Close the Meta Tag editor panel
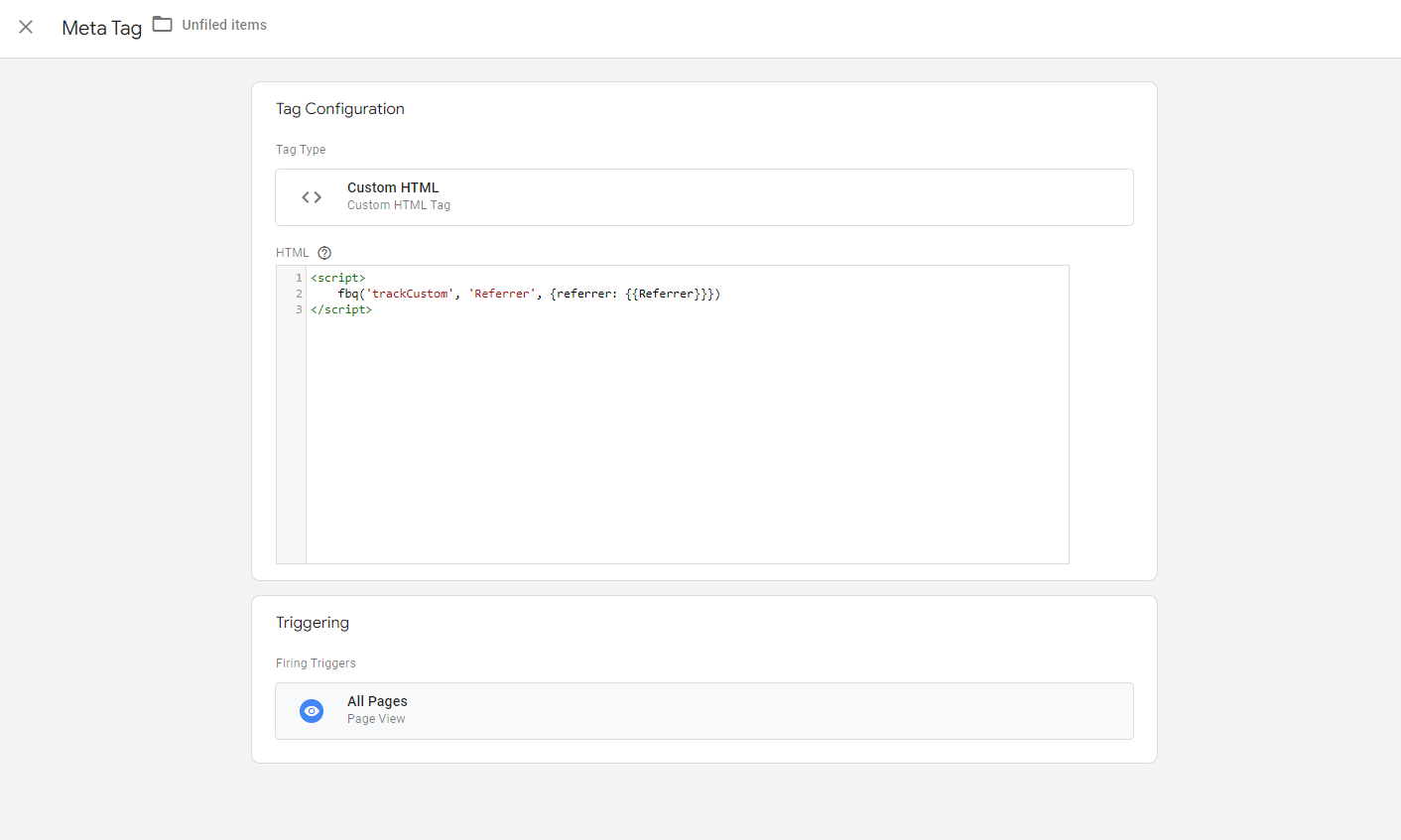This screenshot has width=1401, height=840. (26, 27)
